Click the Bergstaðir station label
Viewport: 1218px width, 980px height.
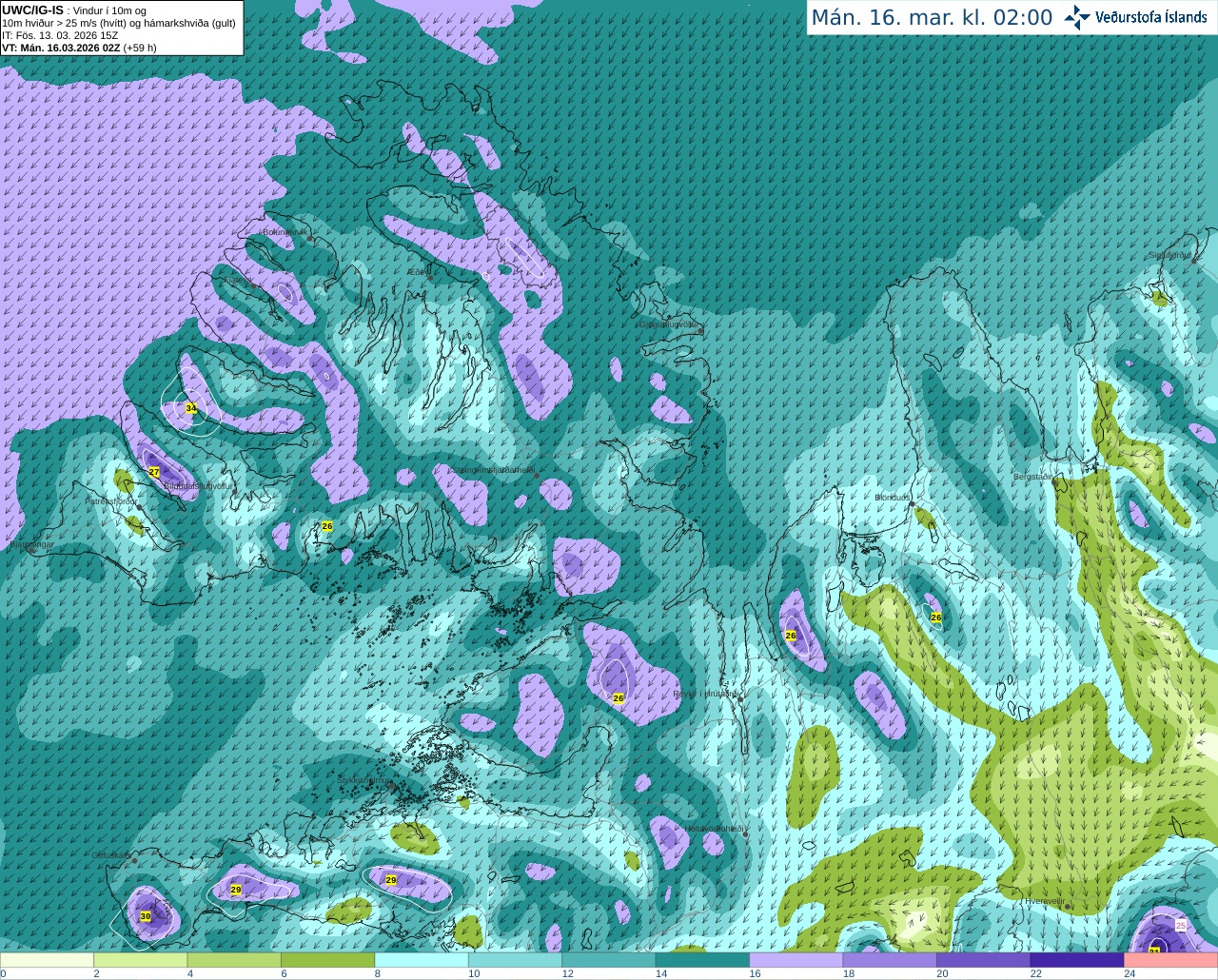click(x=1033, y=477)
